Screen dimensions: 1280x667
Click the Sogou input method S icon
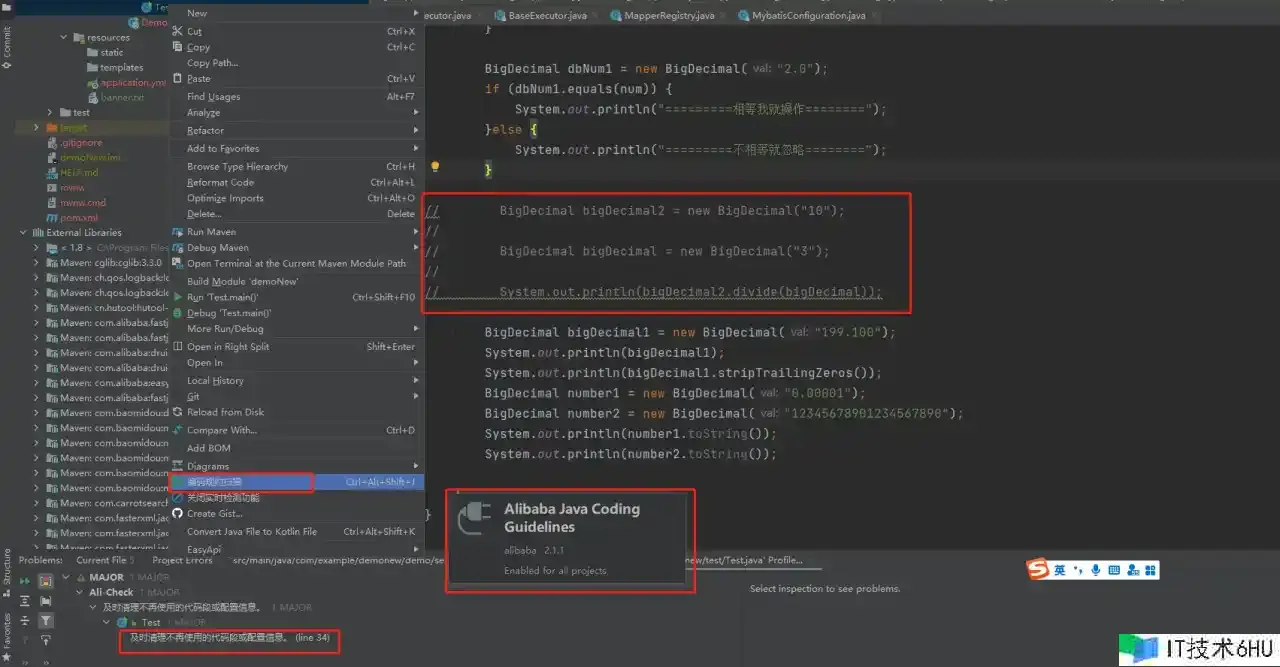click(1037, 570)
